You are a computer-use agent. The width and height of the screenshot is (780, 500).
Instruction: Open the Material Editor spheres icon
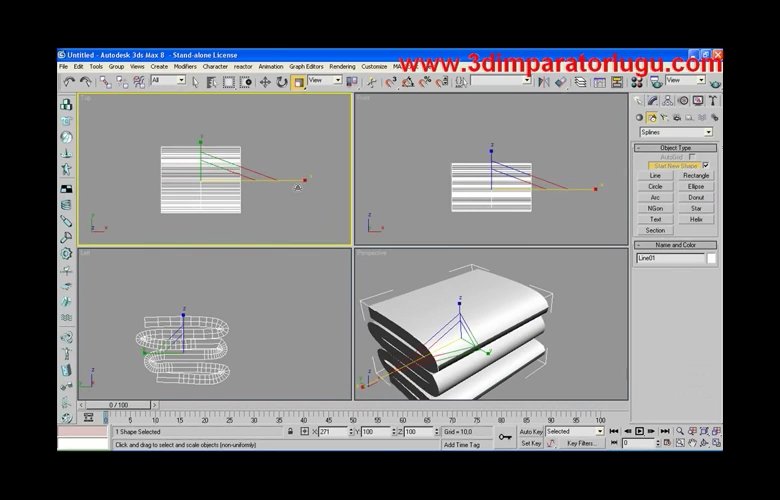[637, 82]
